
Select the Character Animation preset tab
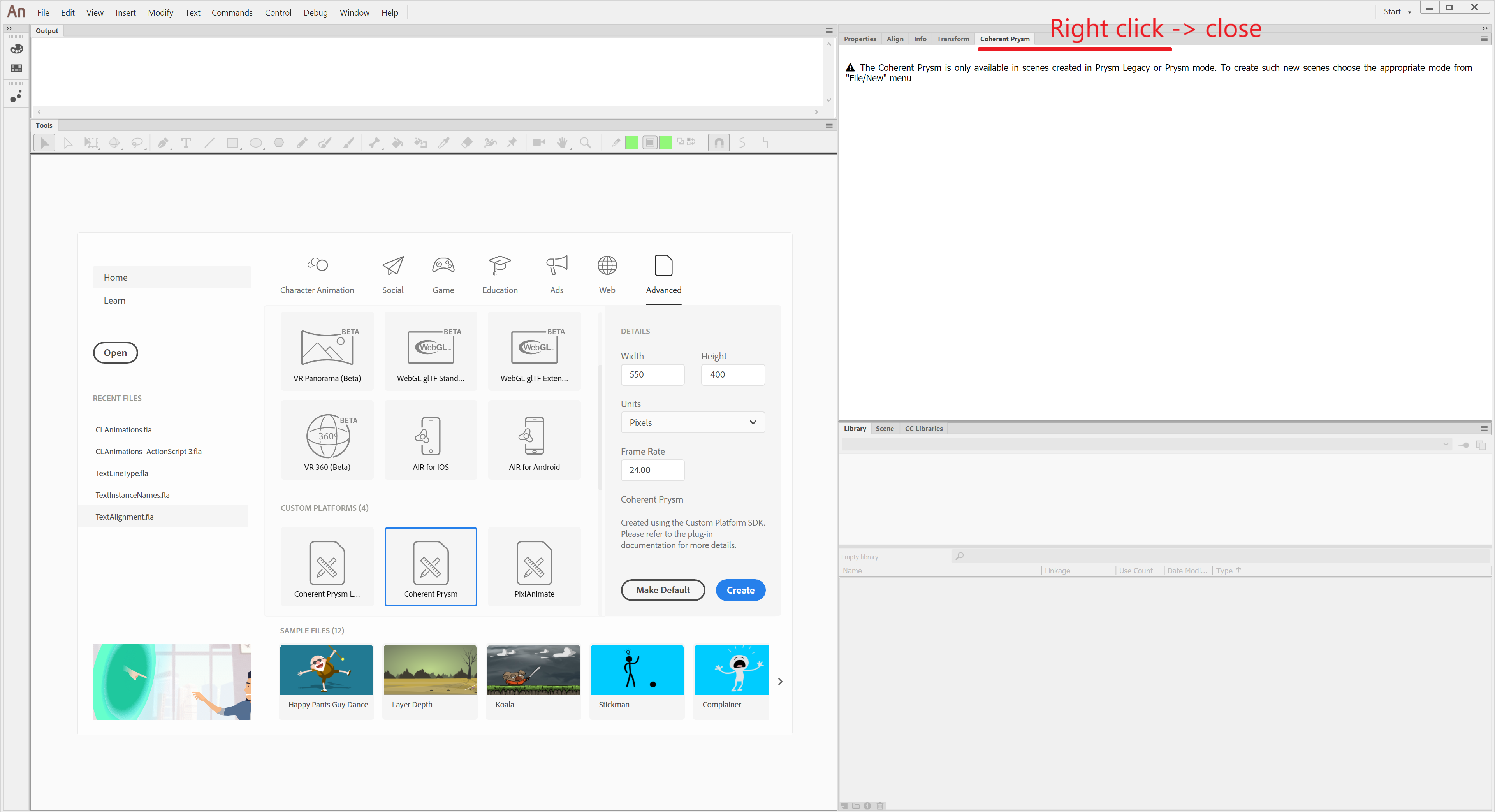point(317,275)
